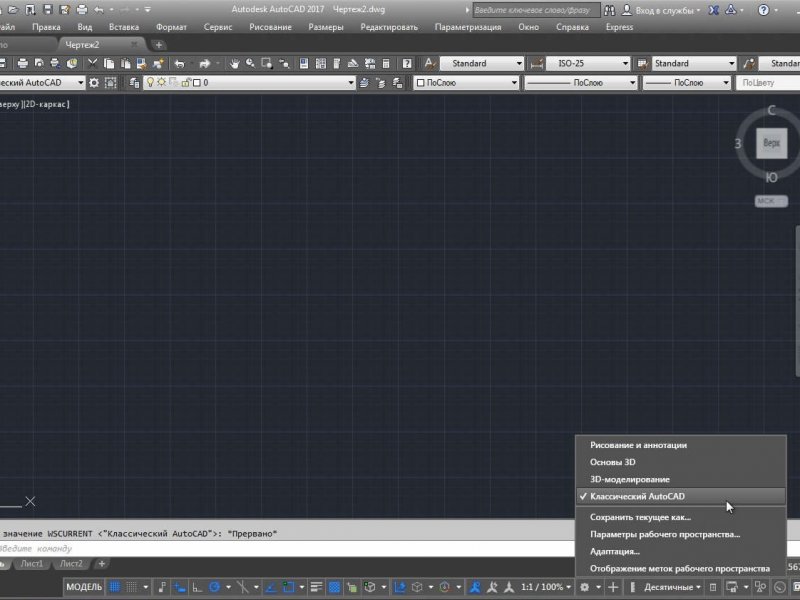
Task: Add new drawing tab with plus button
Action: 159,45
